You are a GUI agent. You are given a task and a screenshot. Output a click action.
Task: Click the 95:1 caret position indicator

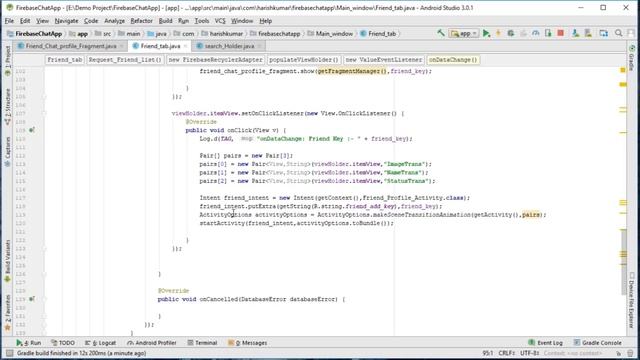click(488, 353)
